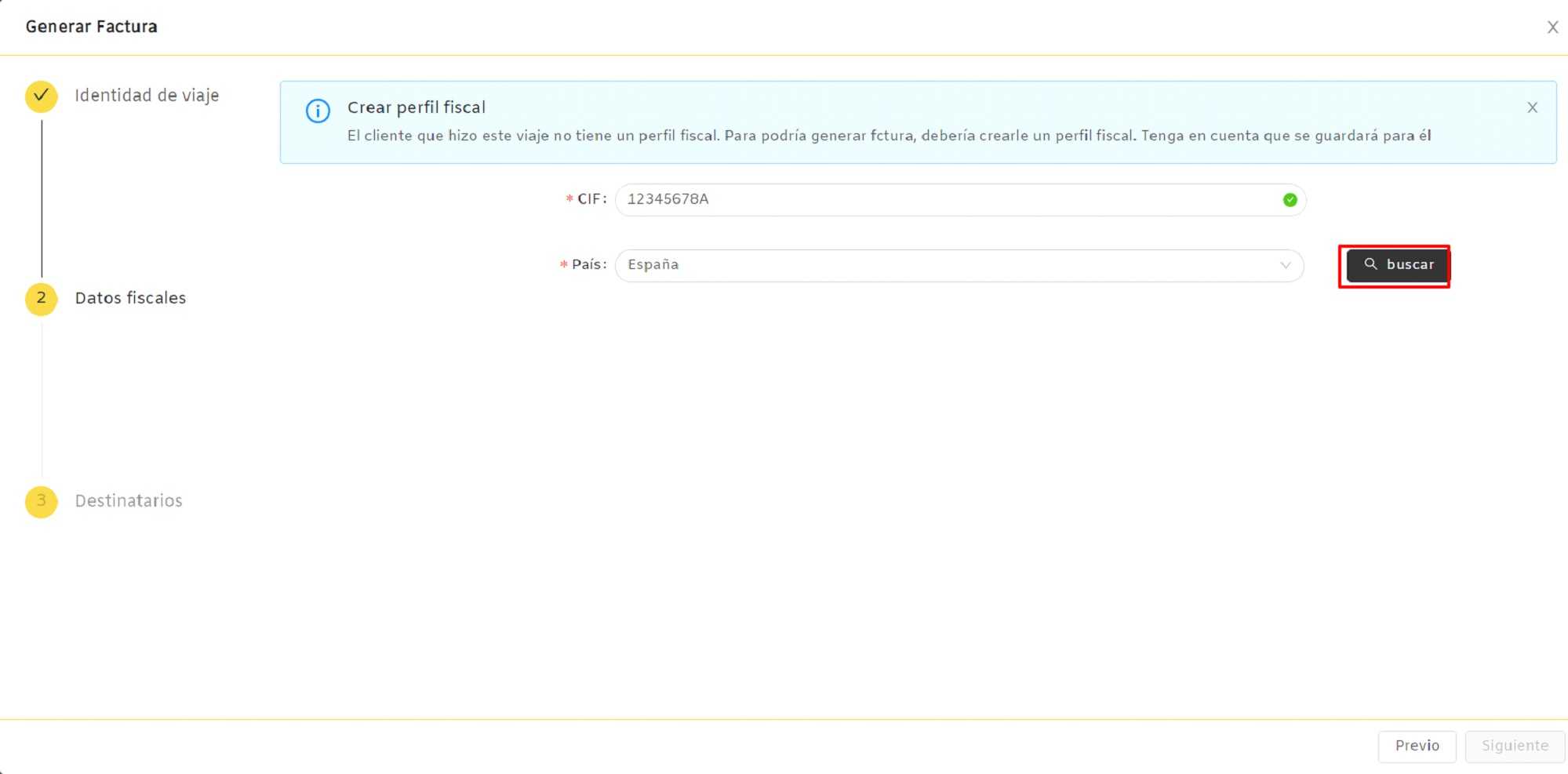
Task: Click the step 3 circle icon
Action: tap(42, 501)
